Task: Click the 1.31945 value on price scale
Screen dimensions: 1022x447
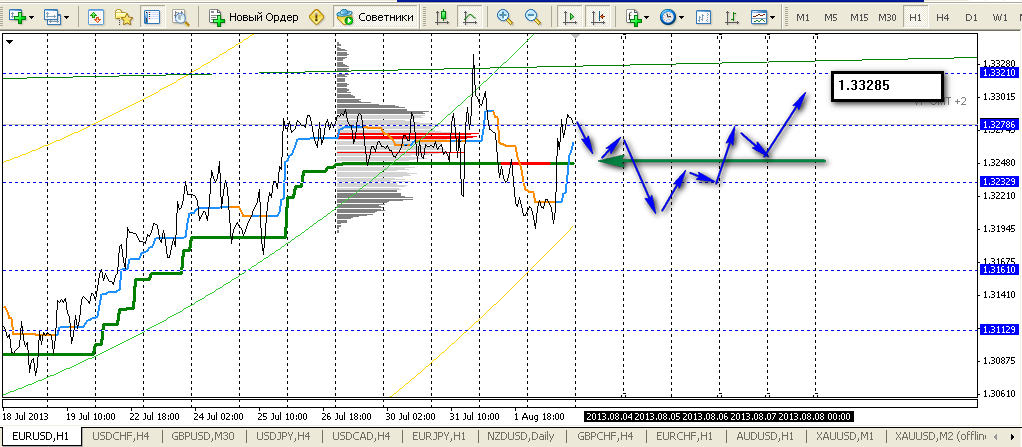Action: (x=999, y=229)
